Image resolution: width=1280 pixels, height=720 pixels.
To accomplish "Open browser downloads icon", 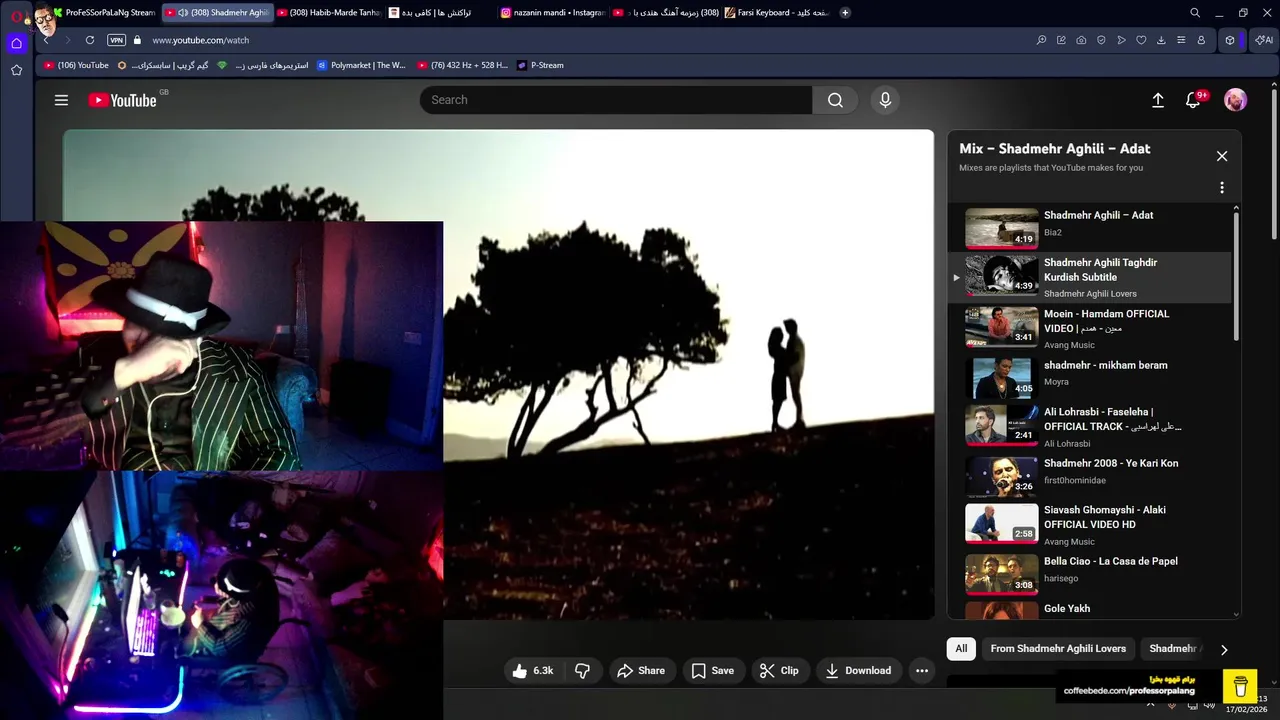I will coord(1161,40).
